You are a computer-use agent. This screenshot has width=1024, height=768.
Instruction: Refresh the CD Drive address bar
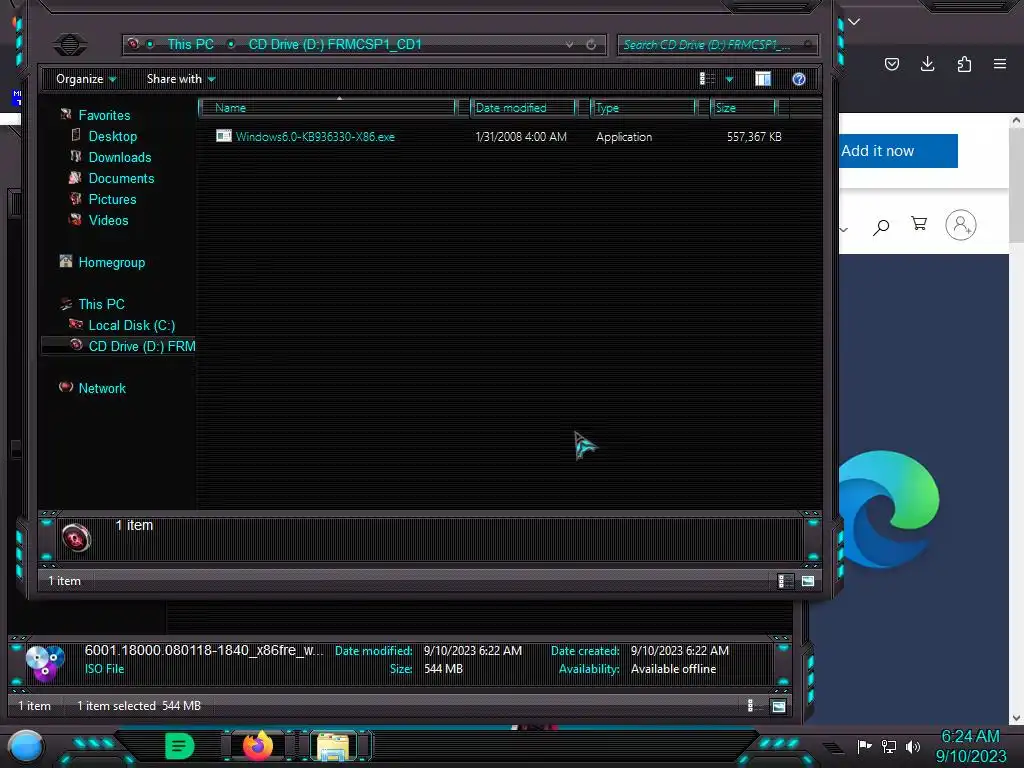pyautogui.click(x=591, y=44)
